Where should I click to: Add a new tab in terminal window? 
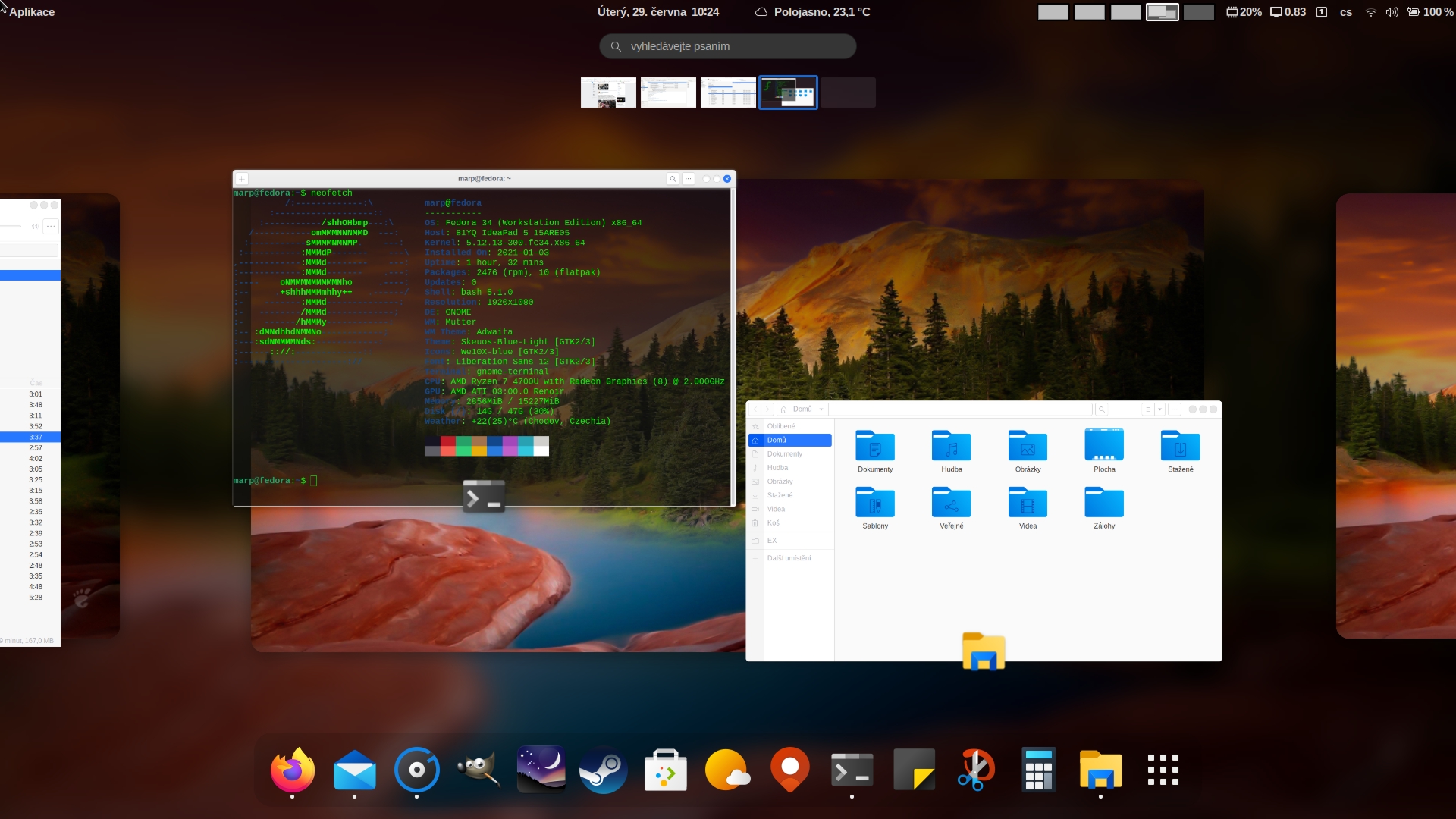[x=242, y=179]
